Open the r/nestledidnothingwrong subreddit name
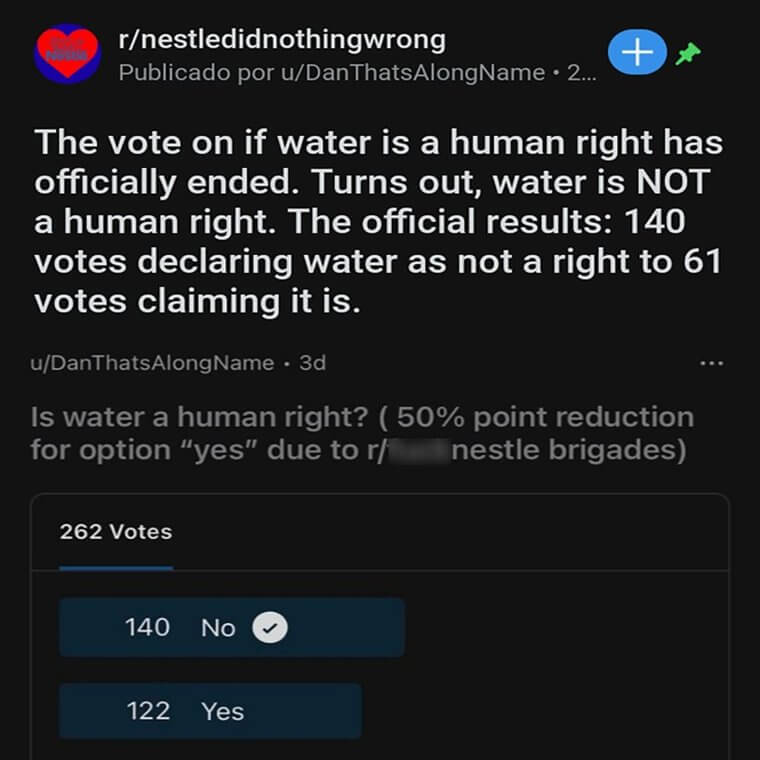Image resolution: width=760 pixels, height=760 pixels. pyautogui.click(x=282, y=40)
